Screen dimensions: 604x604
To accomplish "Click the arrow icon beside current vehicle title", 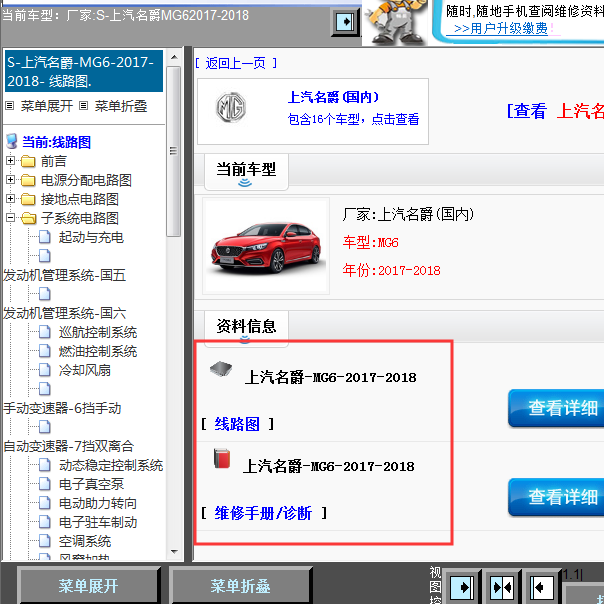I will click(x=346, y=22).
